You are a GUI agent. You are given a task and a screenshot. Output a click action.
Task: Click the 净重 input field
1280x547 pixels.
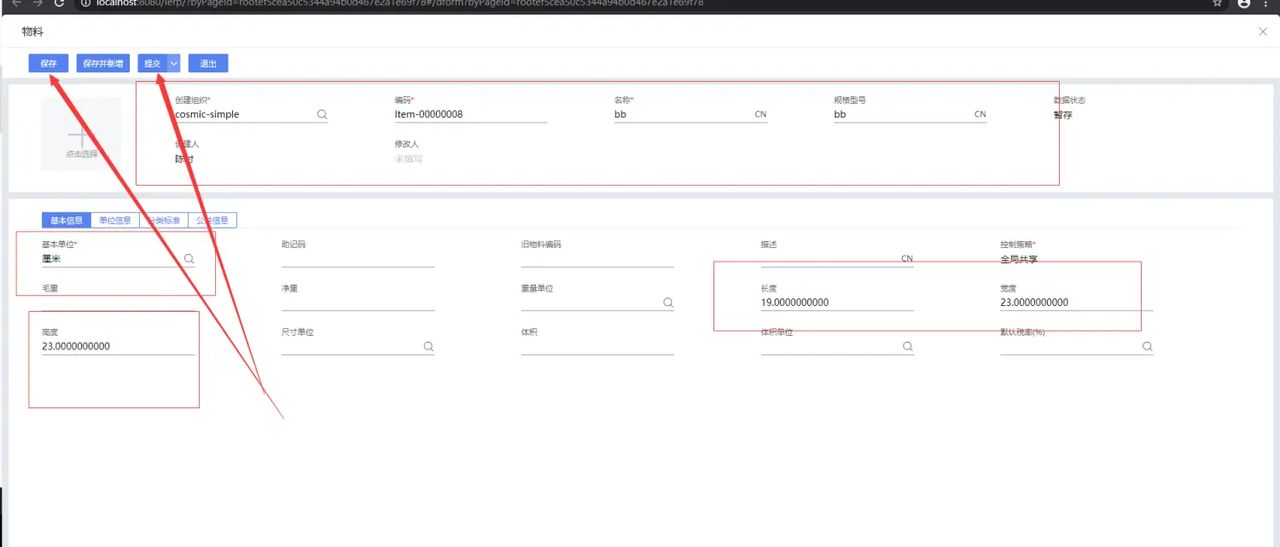coord(358,302)
